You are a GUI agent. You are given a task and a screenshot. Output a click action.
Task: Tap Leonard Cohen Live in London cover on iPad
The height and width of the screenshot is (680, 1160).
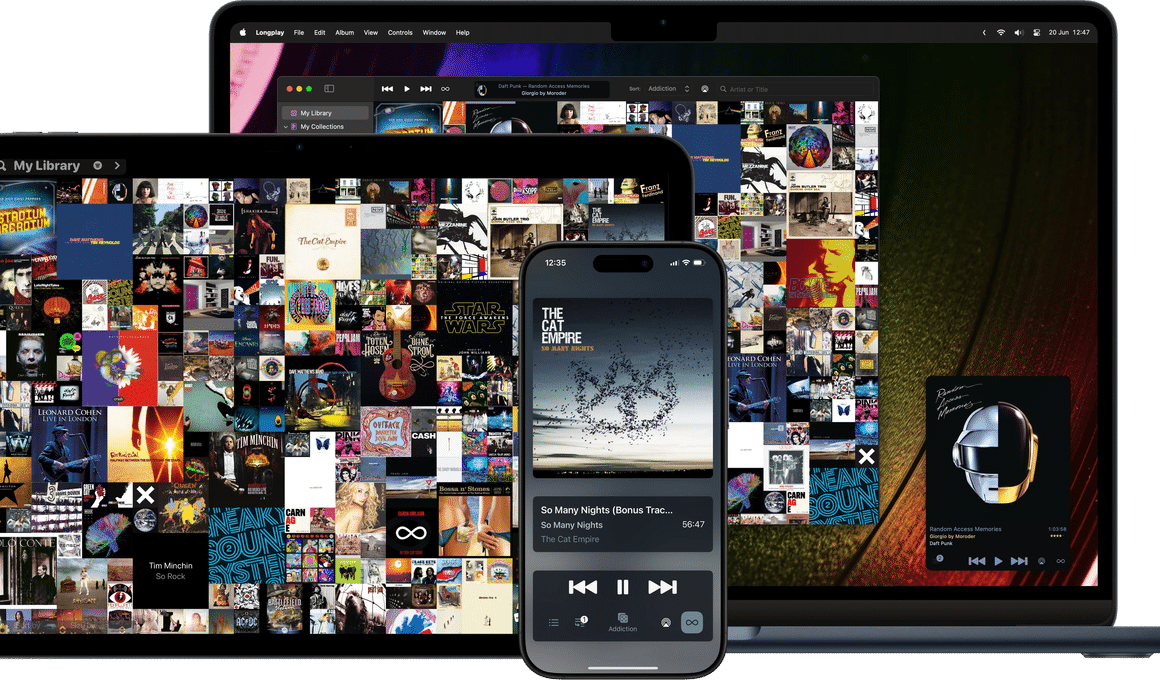click(70, 445)
